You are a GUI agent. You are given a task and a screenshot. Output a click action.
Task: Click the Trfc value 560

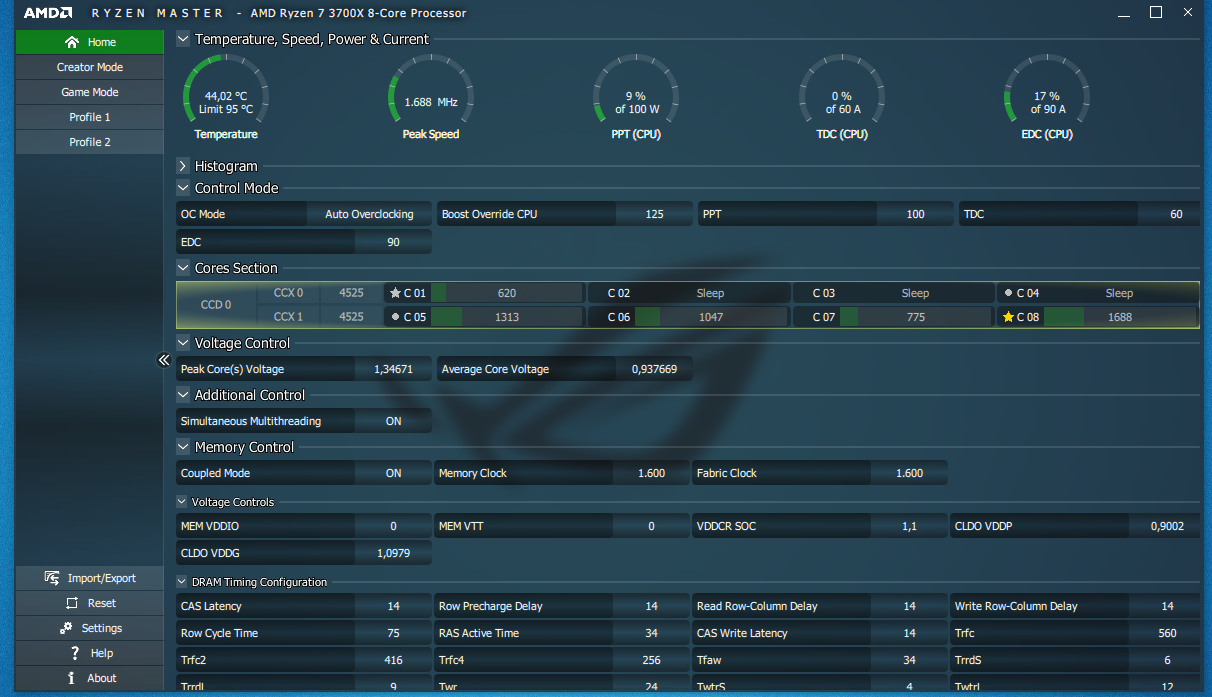[x=1167, y=633]
